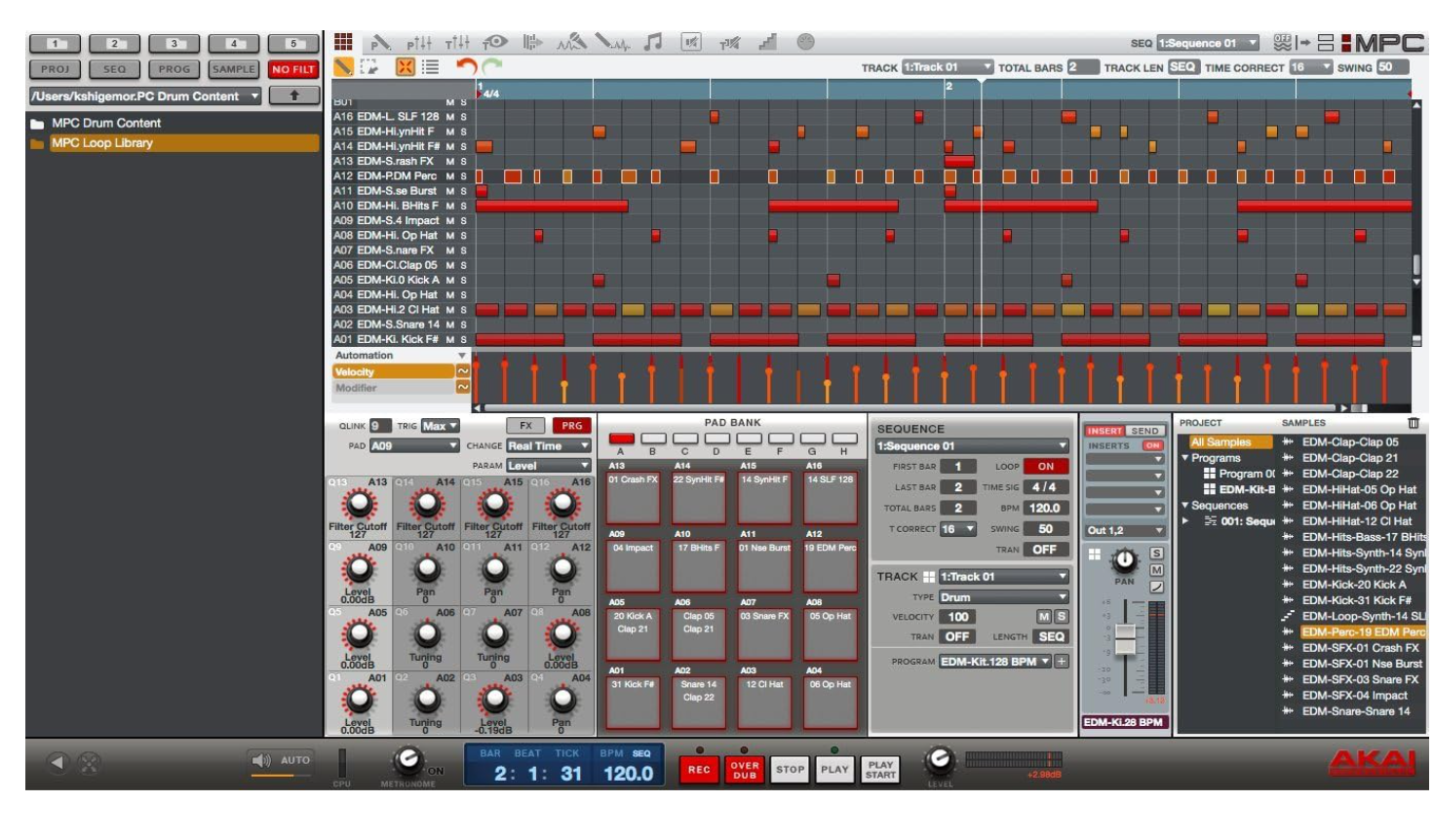Toggle sequence Loop ON button
This screenshot has height=840, width=1433.
[x=1045, y=467]
